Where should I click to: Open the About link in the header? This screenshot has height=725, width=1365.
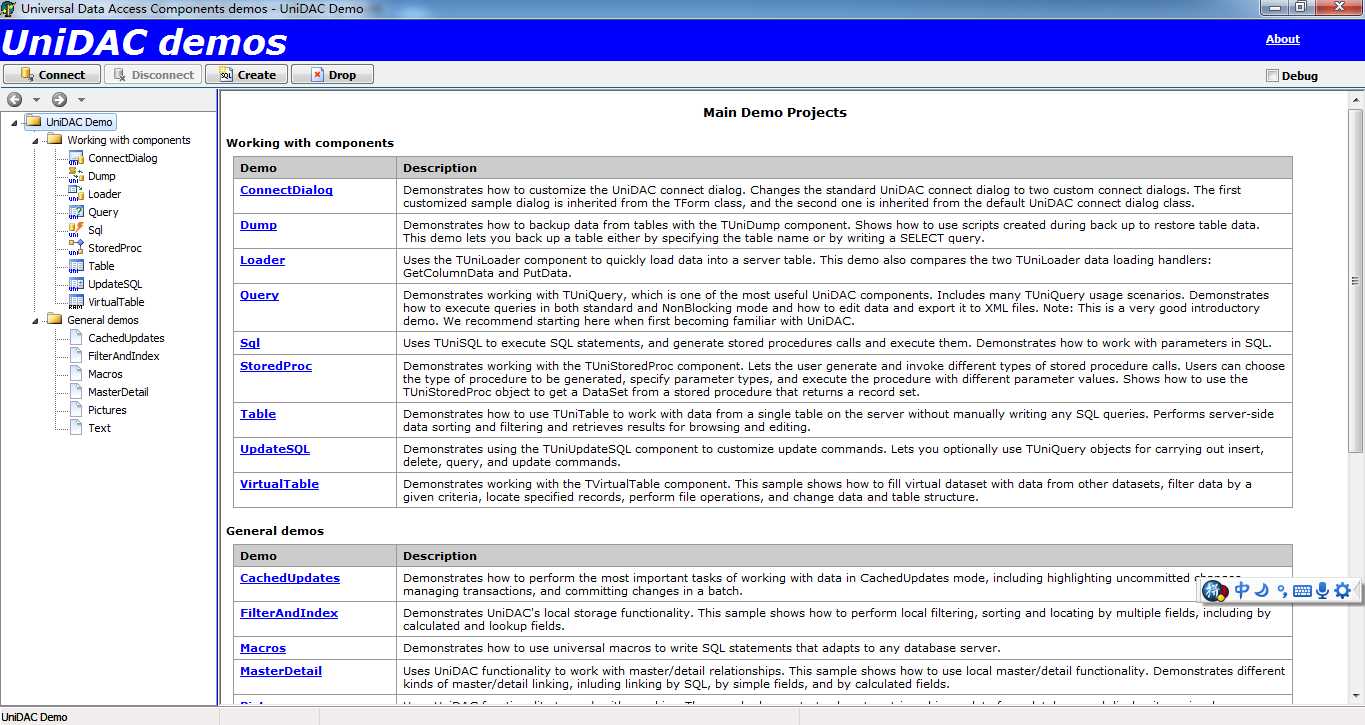tap(1282, 39)
